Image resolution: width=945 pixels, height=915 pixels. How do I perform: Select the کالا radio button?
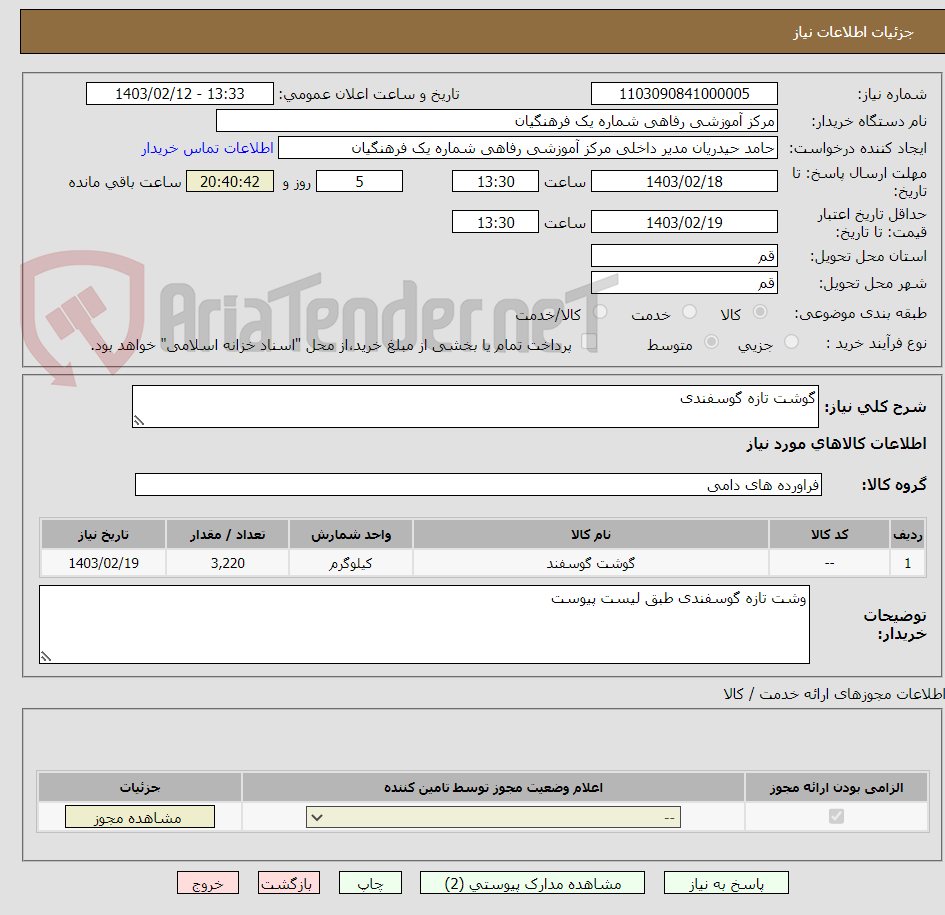point(760,312)
